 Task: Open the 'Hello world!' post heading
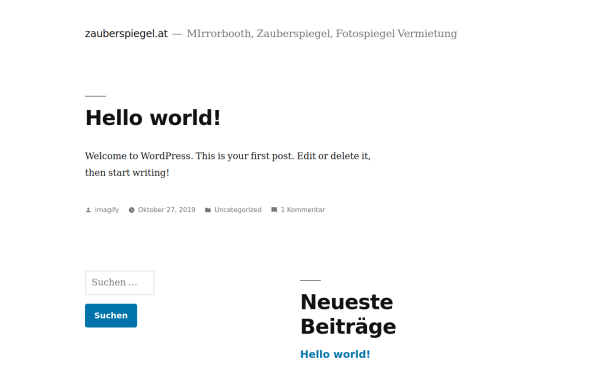pos(153,117)
